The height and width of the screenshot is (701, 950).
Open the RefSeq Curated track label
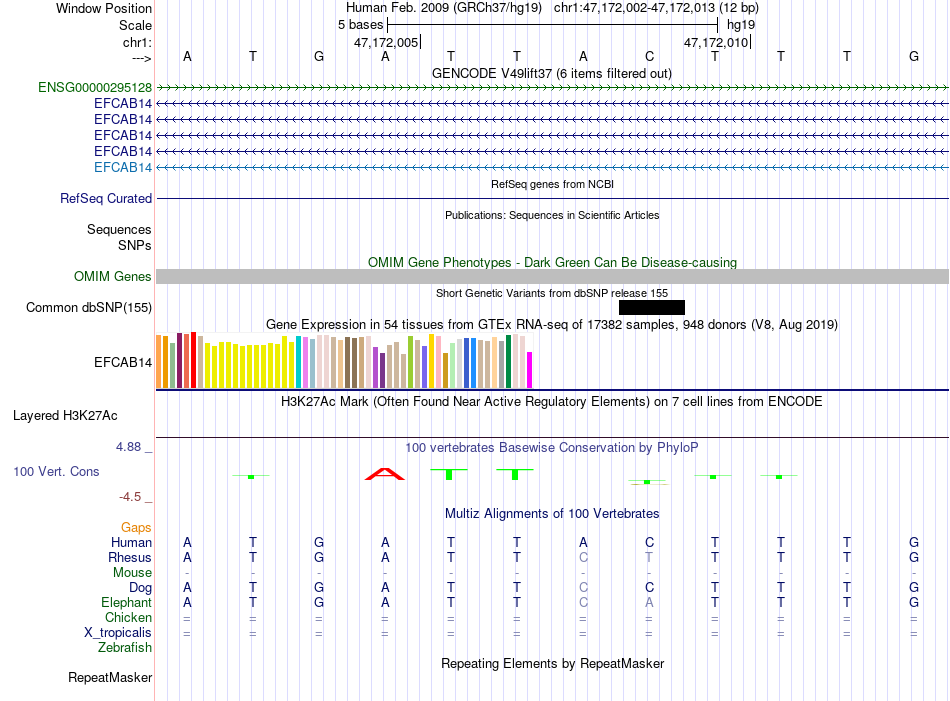click(106, 198)
